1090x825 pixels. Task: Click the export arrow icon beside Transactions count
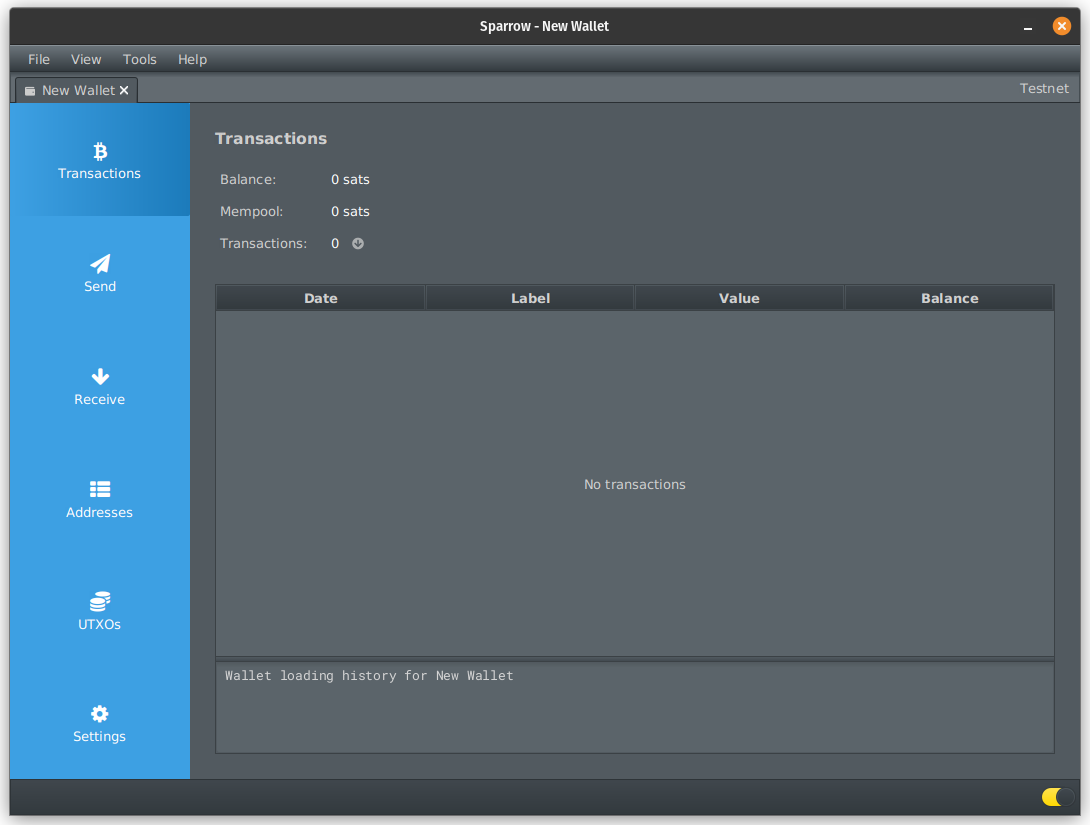358,243
